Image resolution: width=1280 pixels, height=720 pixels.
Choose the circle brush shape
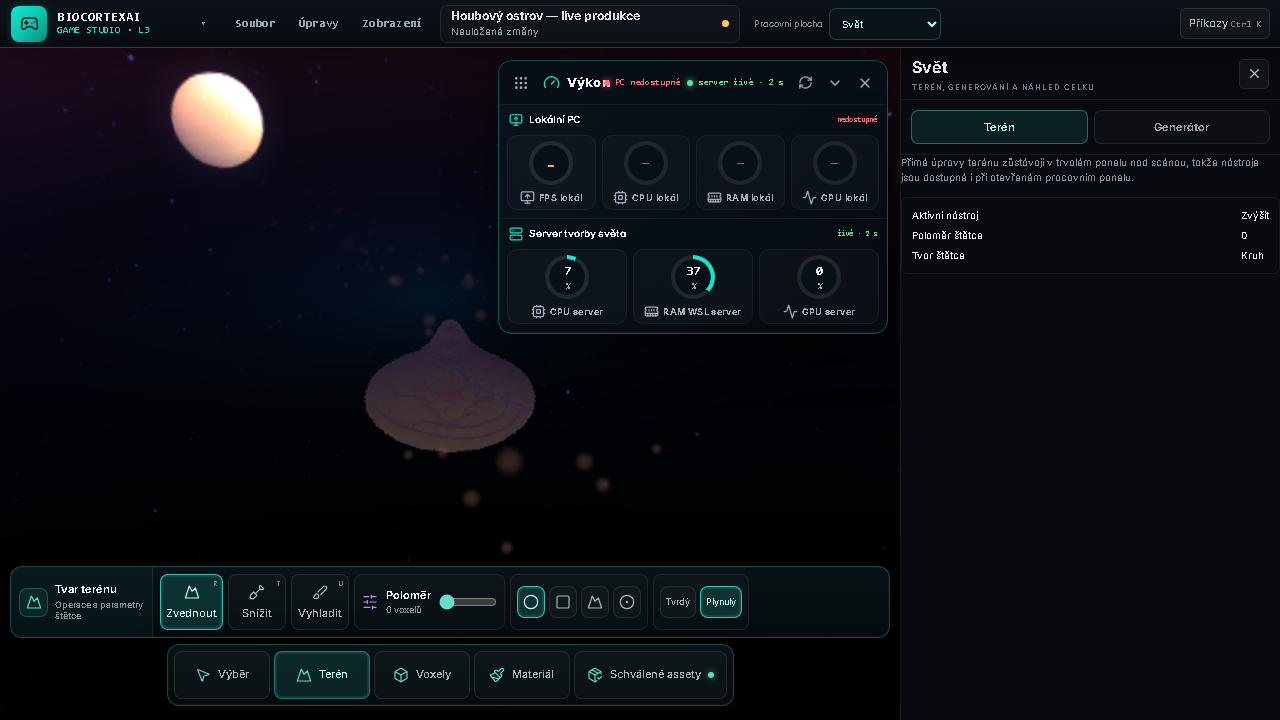[x=531, y=602]
